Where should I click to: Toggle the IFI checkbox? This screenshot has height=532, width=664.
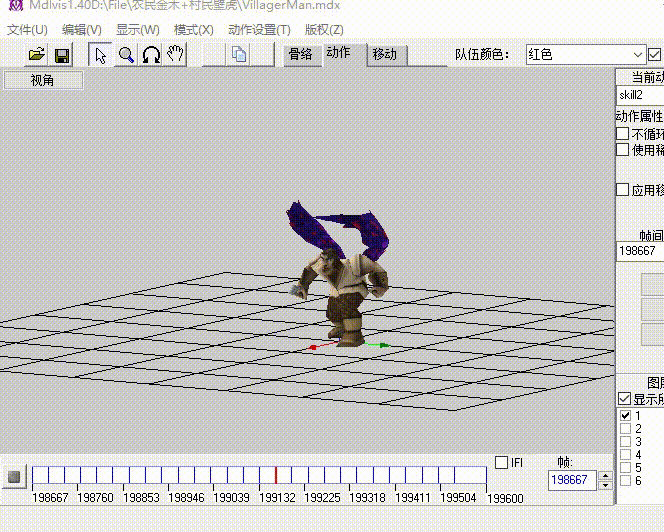(x=501, y=462)
